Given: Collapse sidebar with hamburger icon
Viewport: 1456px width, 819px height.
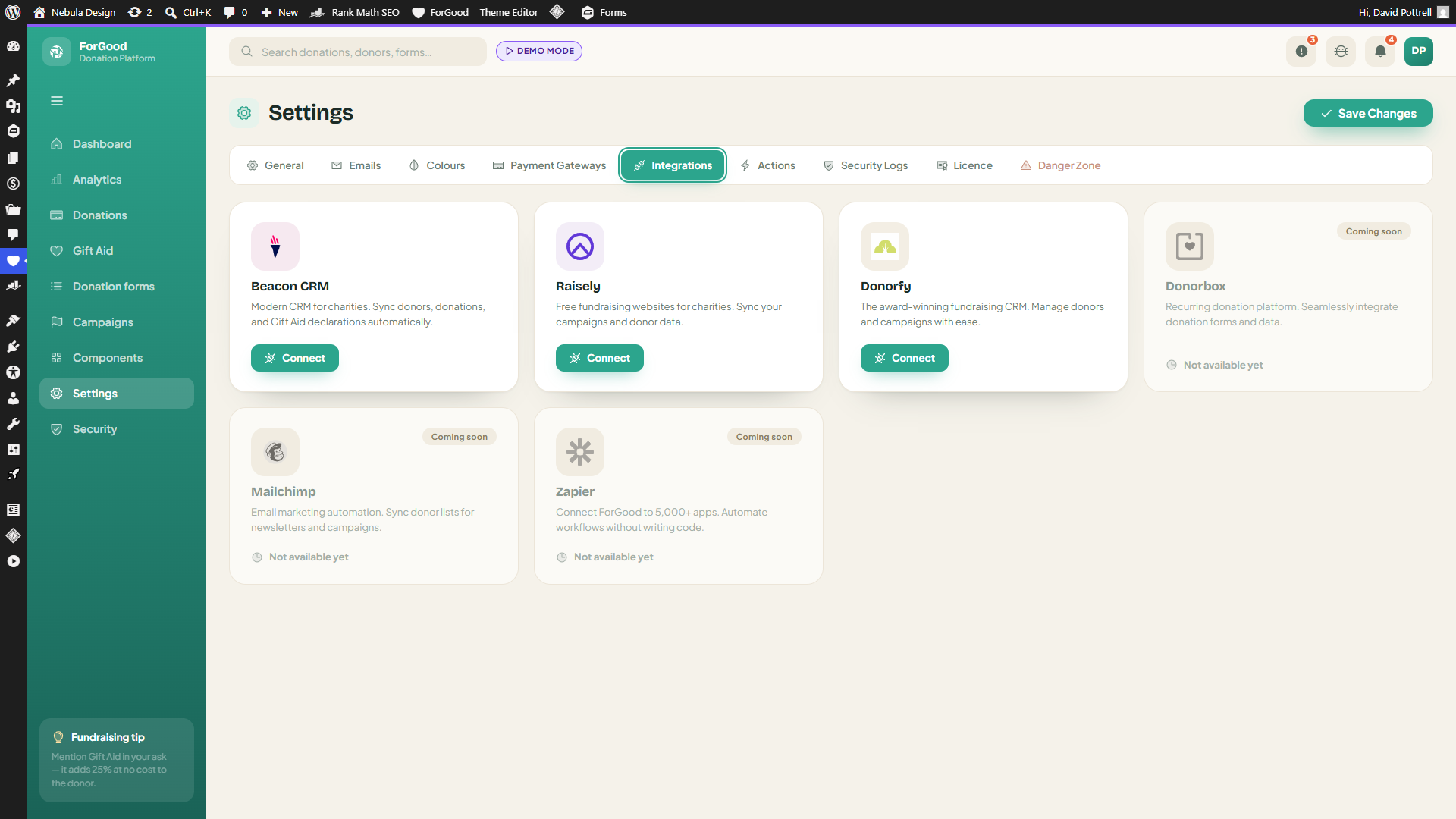Looking at the screenshot, I should click(57, 101).
